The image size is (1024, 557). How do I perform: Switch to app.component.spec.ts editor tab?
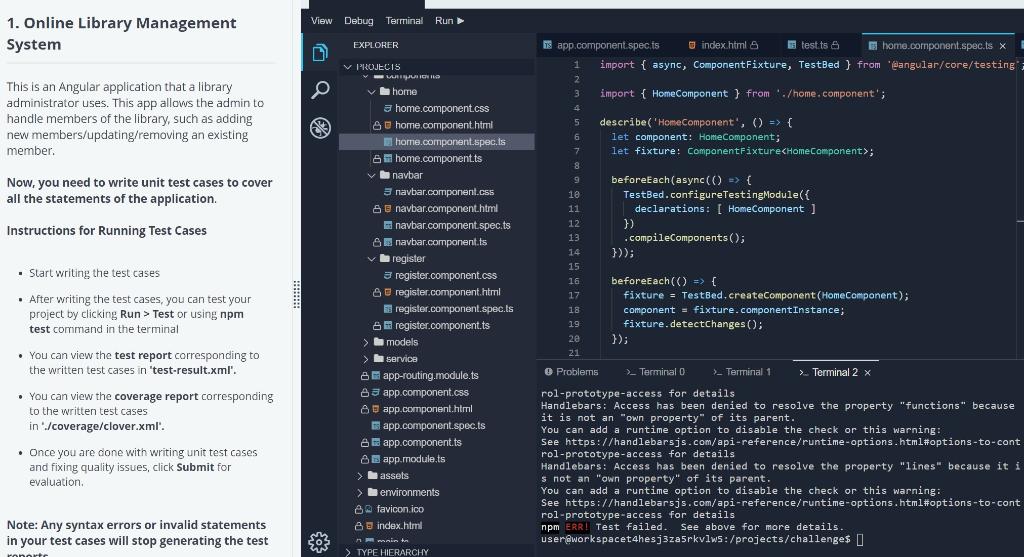click(601, 45)
